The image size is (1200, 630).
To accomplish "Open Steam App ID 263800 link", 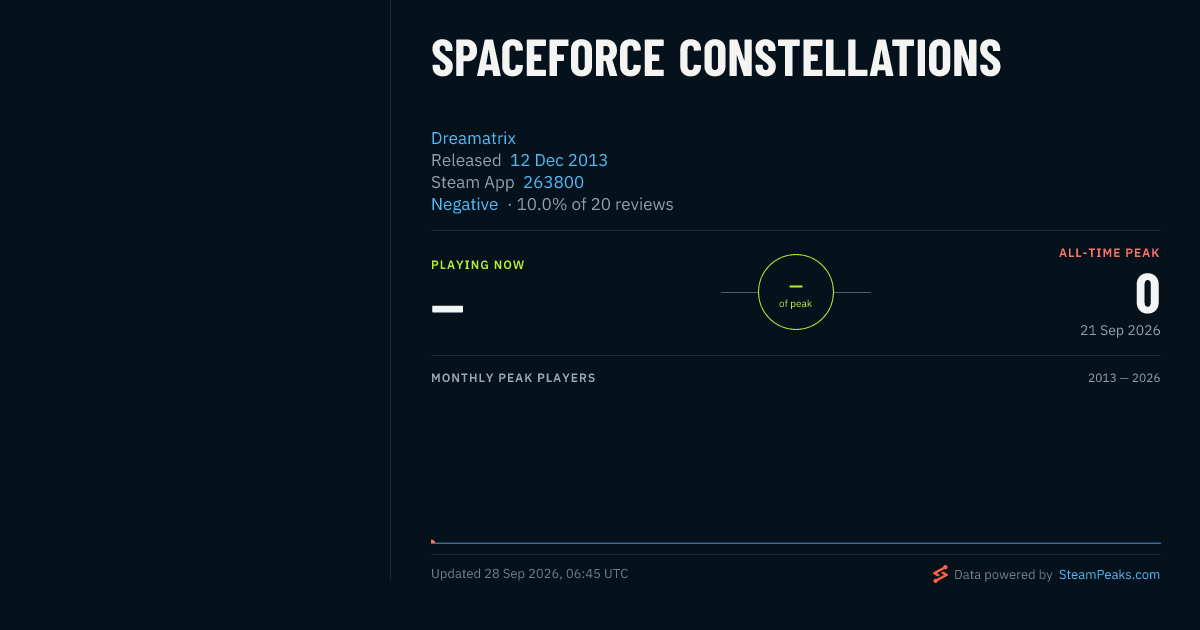I will pos(553,182).
